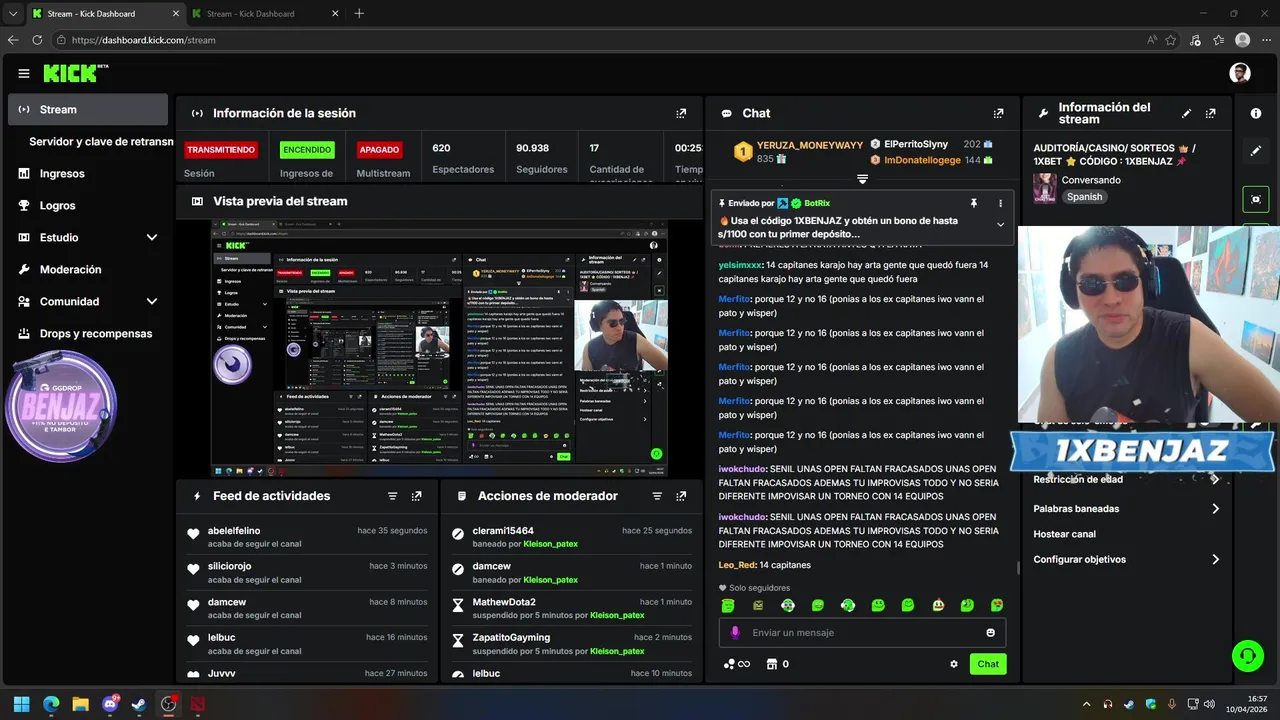Click yelsimxxx username in chat

pos(740,265)
